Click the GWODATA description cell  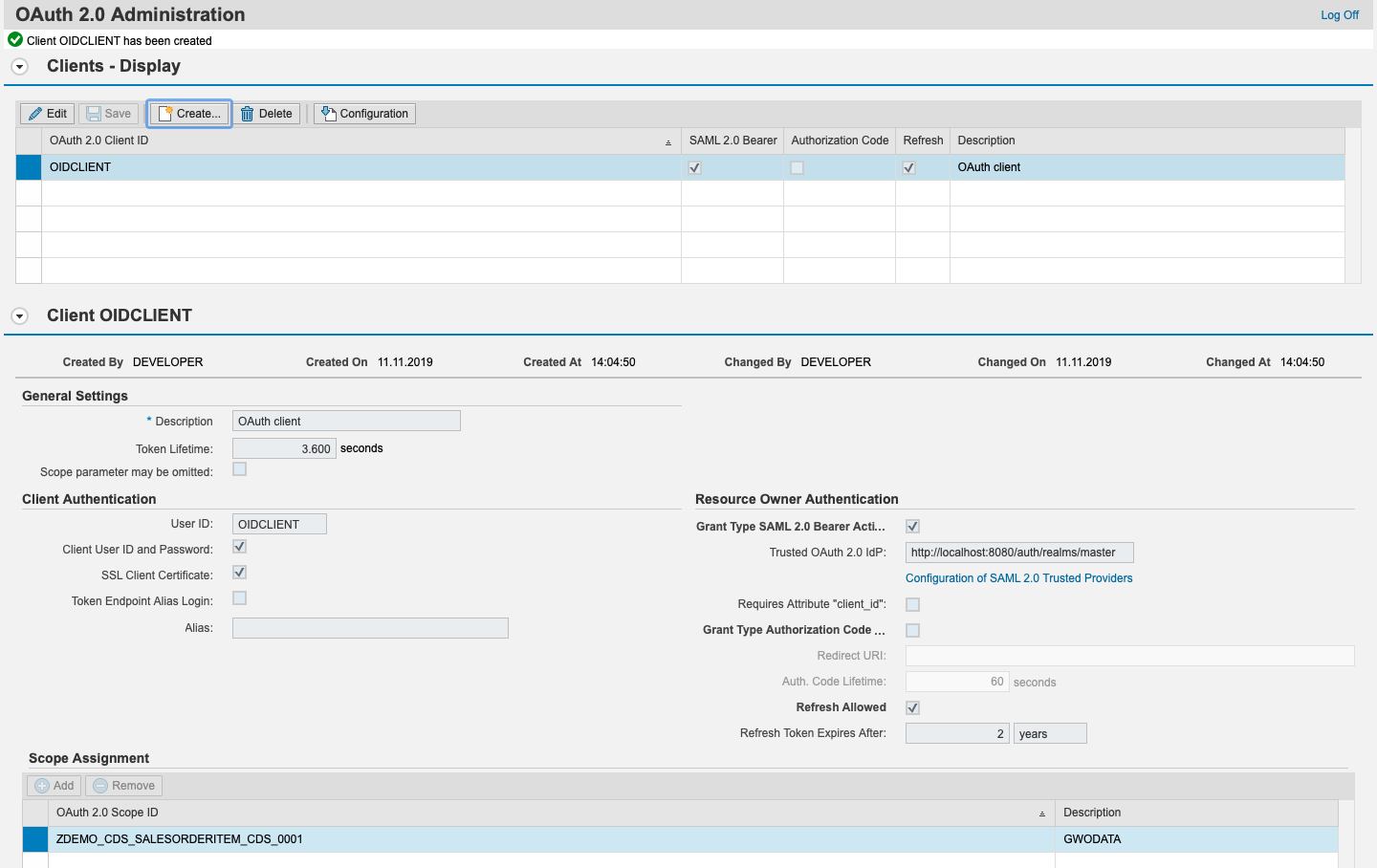click(x=1196, y=839)
